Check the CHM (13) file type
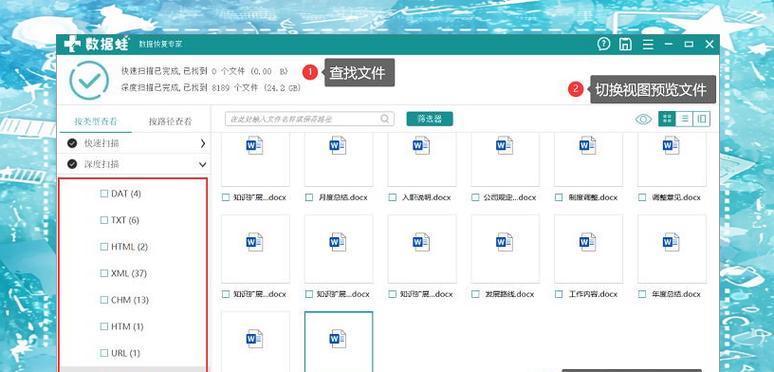 pos(104,300)
